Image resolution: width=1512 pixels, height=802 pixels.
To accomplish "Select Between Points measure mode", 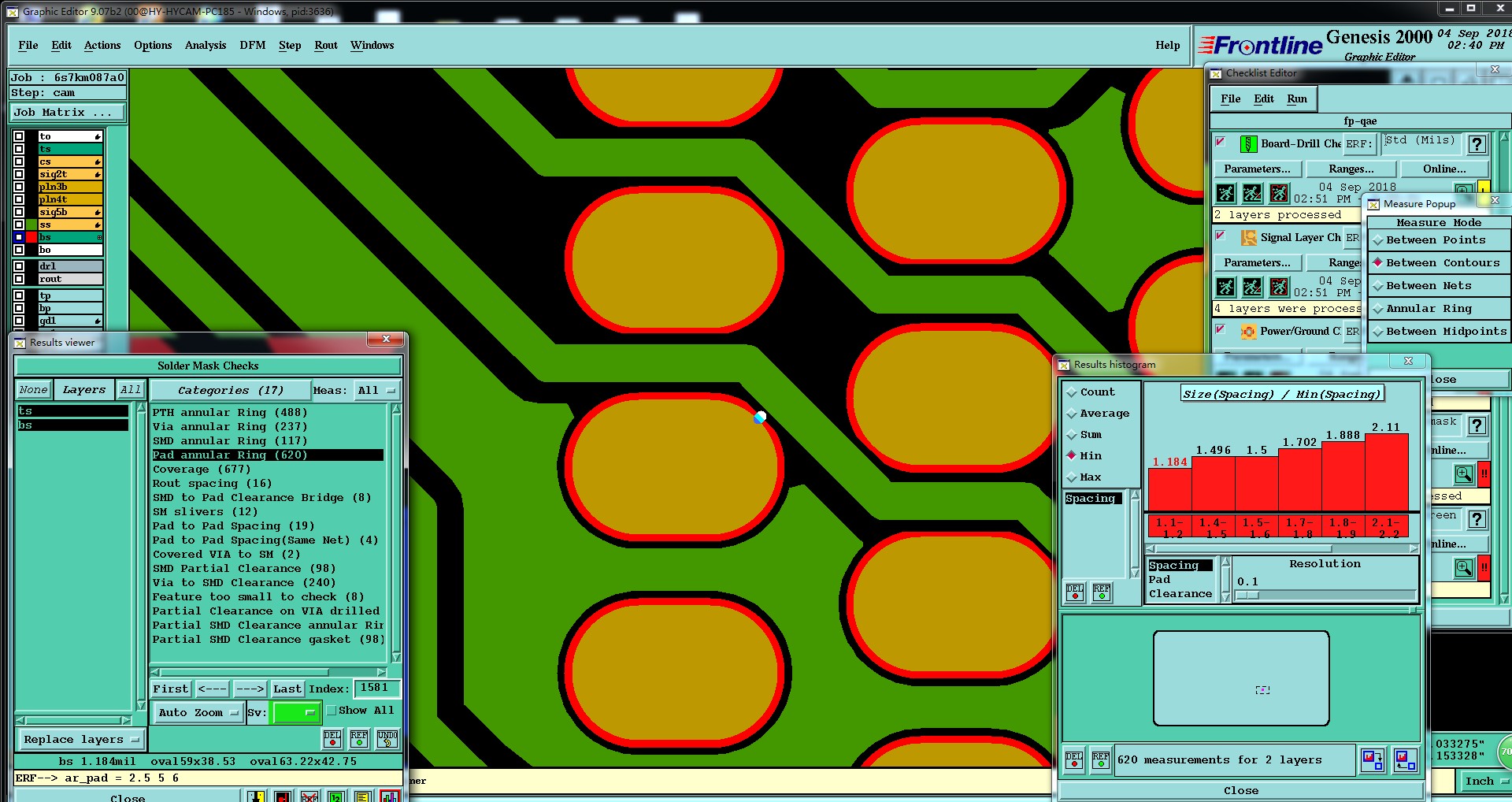I will pyautogui.click(x=1439, y=240).
